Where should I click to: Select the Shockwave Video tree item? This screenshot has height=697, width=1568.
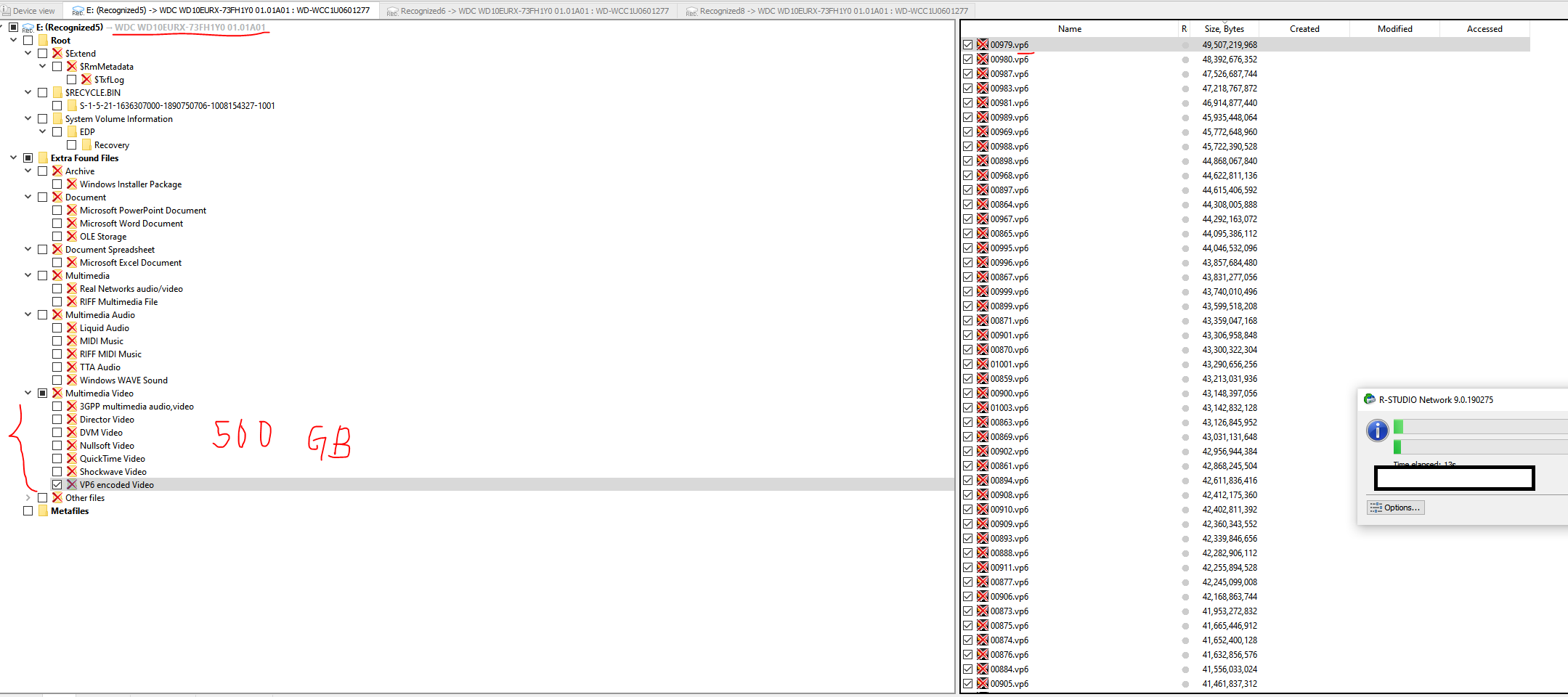[x=113, y=472]
